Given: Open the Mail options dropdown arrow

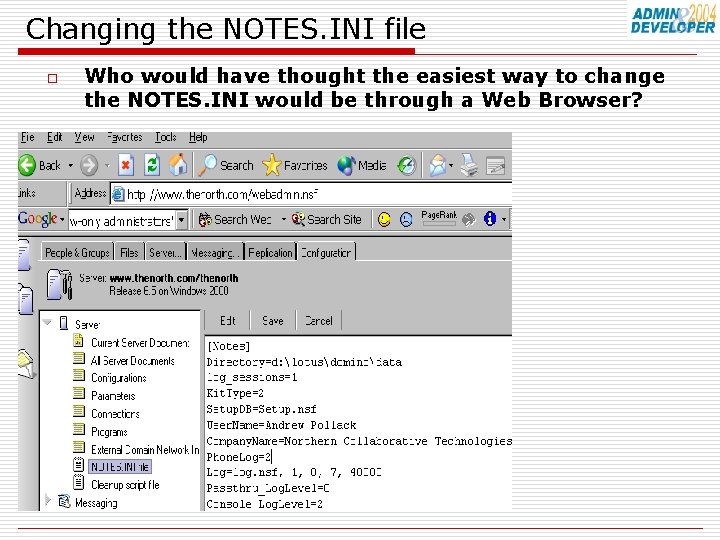Looking at the screenshot, I should tap(451, 165).
